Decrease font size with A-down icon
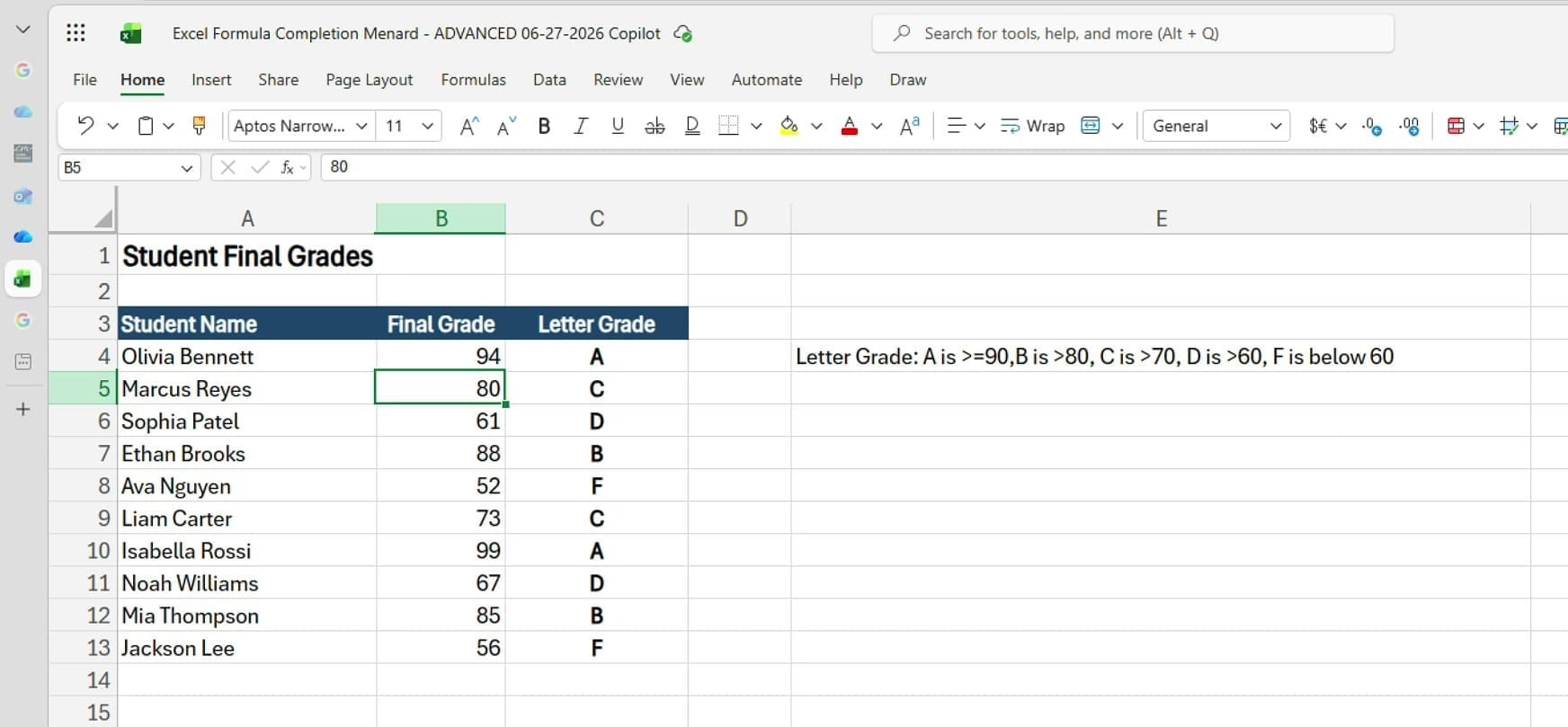The width and height of the screenshot is (1568, 727). [x=506, y=126]
